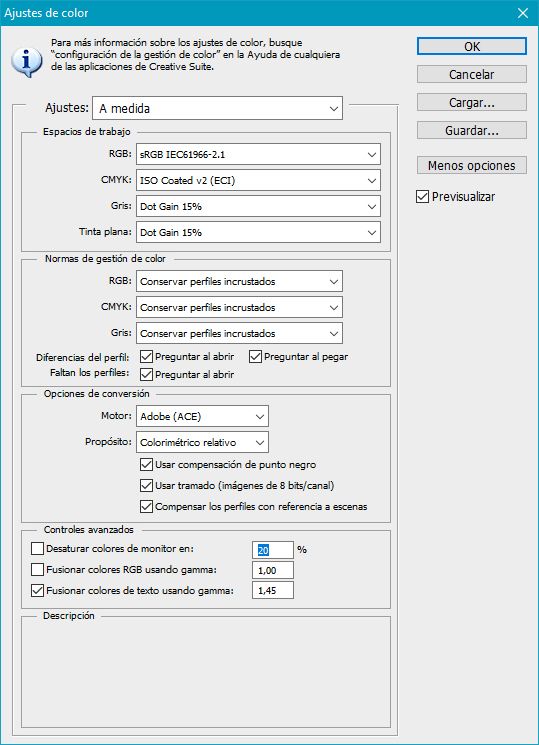Toggle the Previsualizar checkbox
This screenshot has width=539, height=745.
[422, 196]
